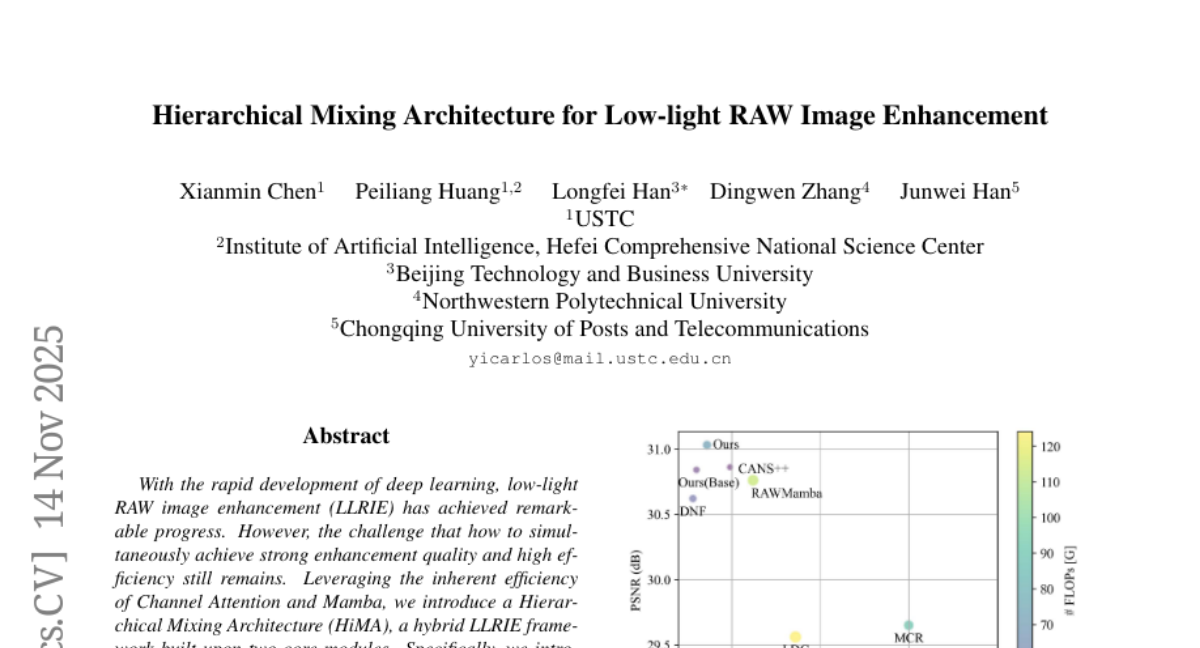Click the DNF data point label
The height and width of the screenshot is (648, 1200).
[693, 511]
